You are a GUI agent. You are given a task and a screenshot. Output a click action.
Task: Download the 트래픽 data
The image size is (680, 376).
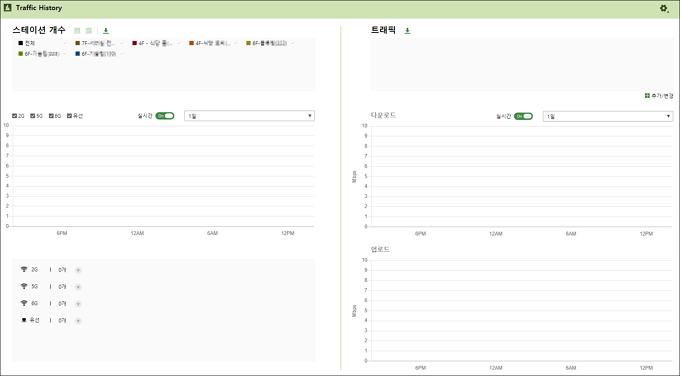[x=407, y=31]
